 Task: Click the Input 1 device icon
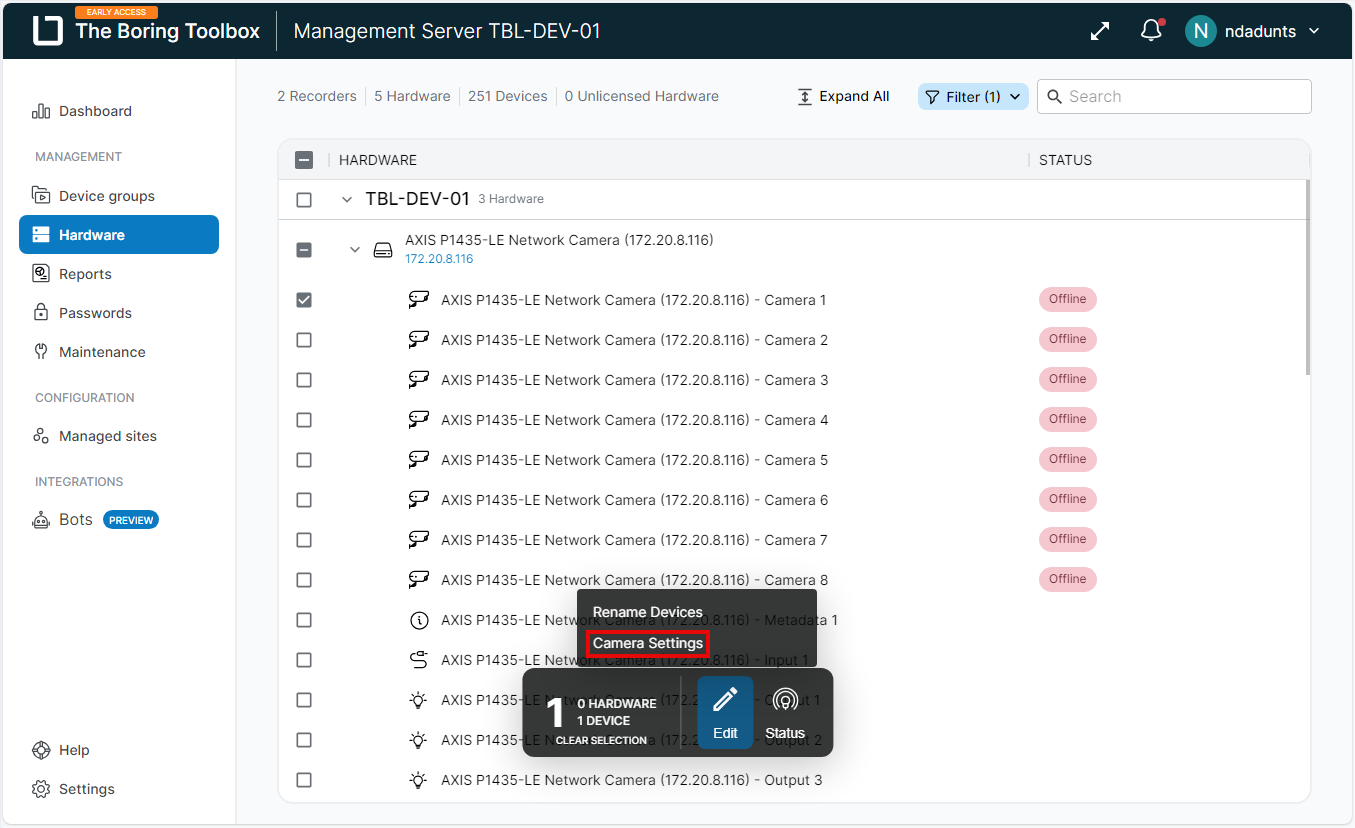click(419, 660)
